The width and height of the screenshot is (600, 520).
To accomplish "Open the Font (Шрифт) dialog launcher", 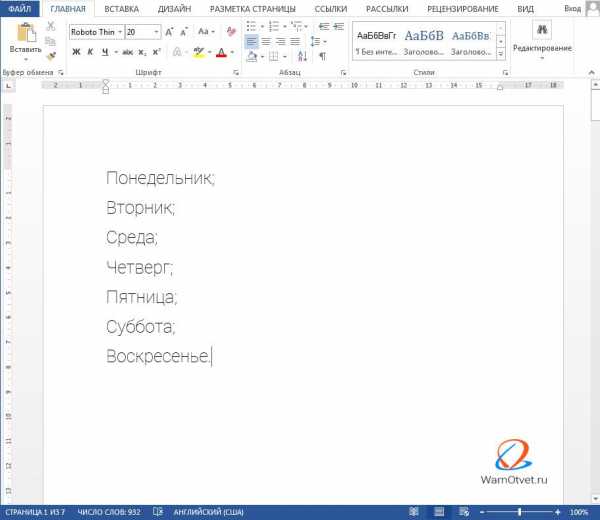I will click(236, 72).
